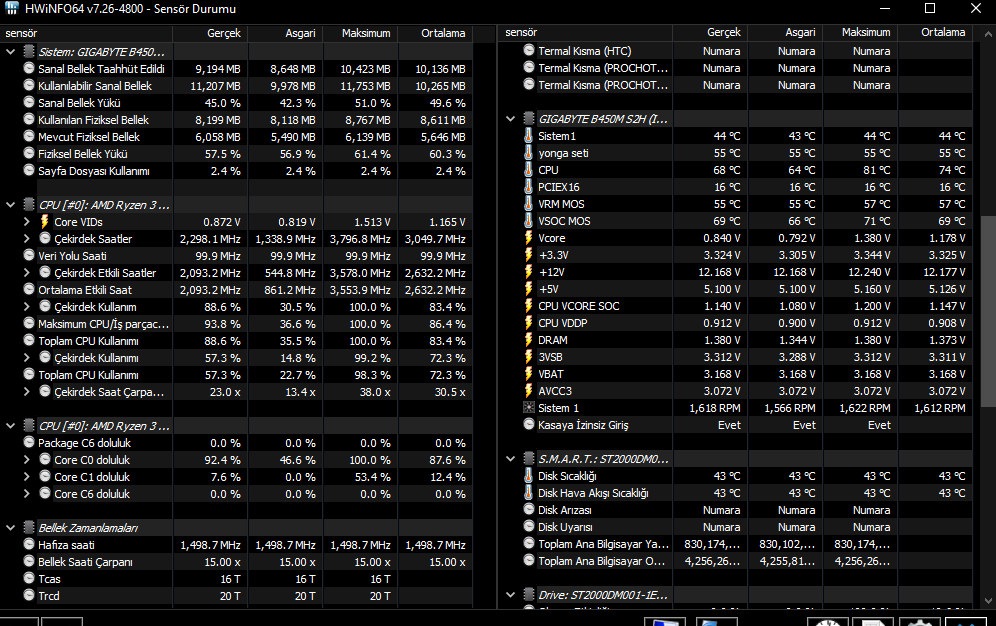Click the thermometer icon of yonga seti

click(x=528, y=153)
